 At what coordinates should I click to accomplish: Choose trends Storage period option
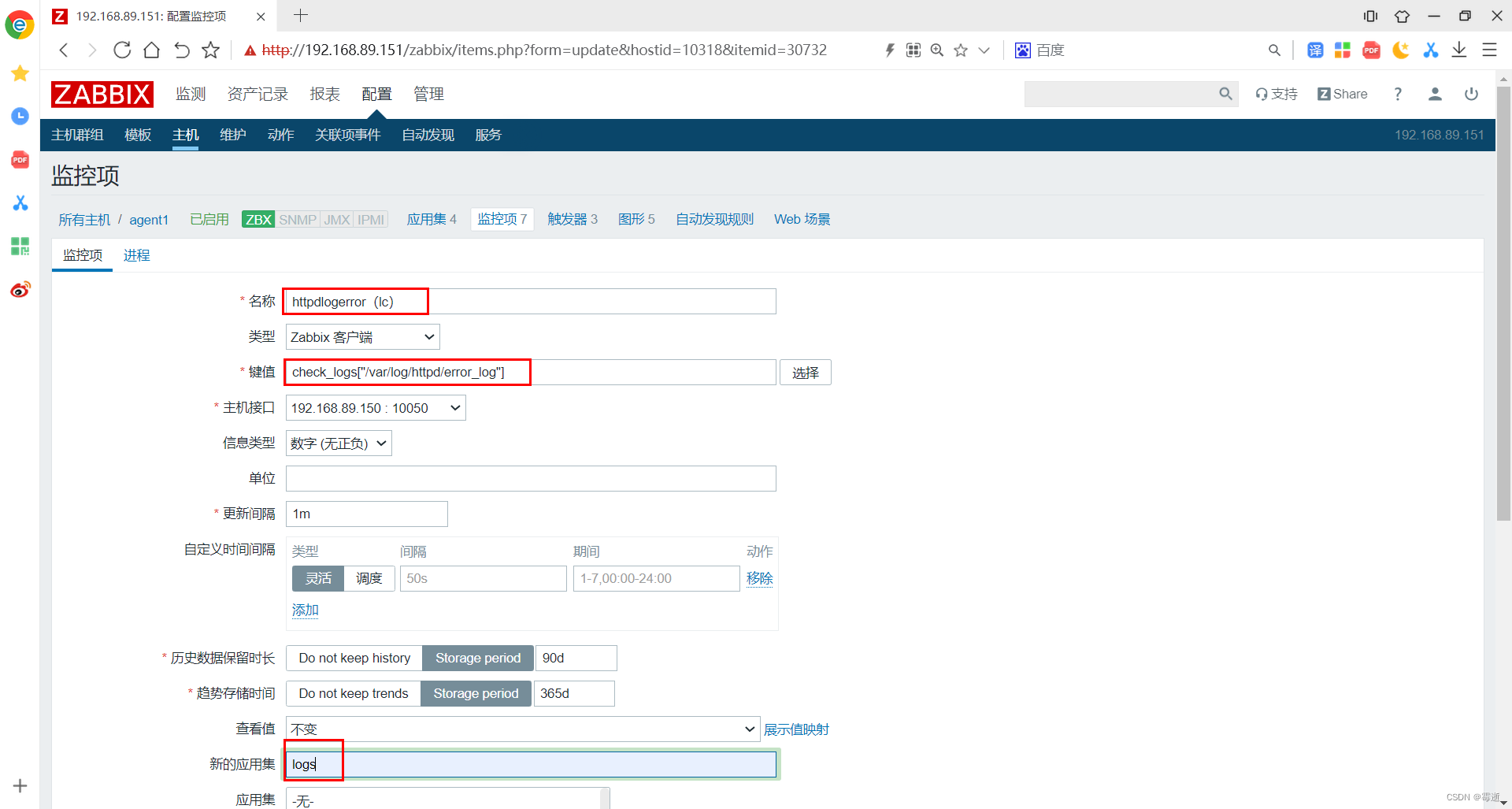click(x=476, y=693)
